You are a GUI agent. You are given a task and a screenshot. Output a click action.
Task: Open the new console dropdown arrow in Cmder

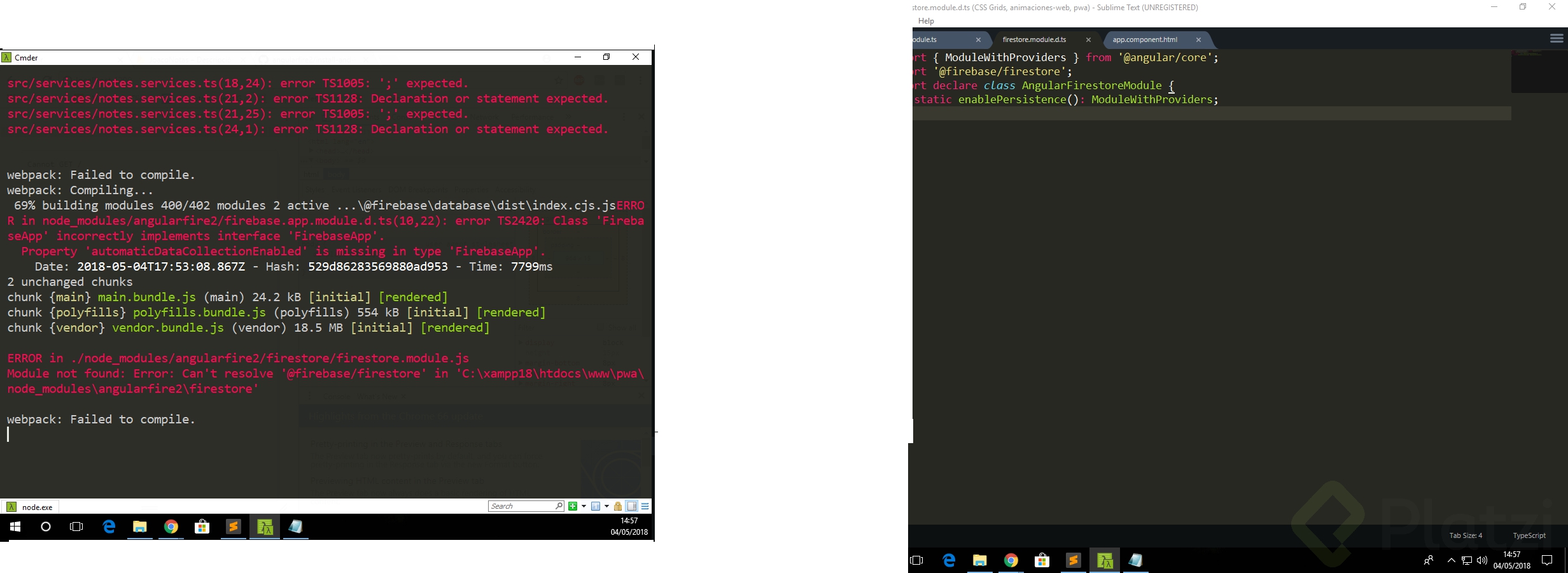tap(584, 506)
